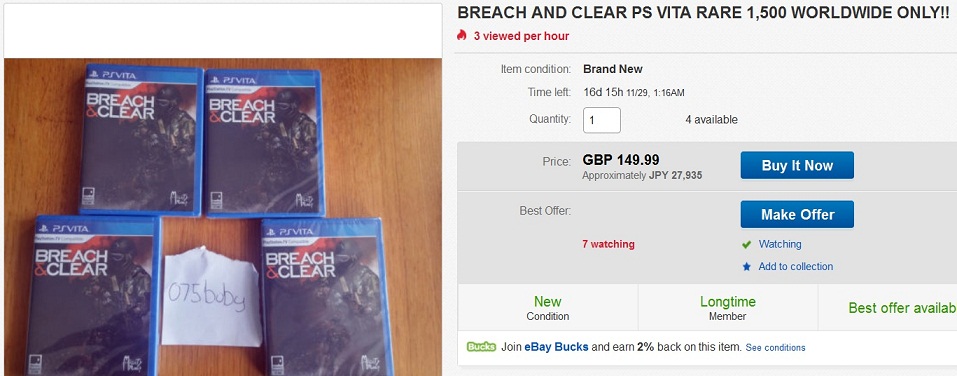Click the green eBay Bucks badge icon
This screenshot has height=376, width=957.
point(481,347)
